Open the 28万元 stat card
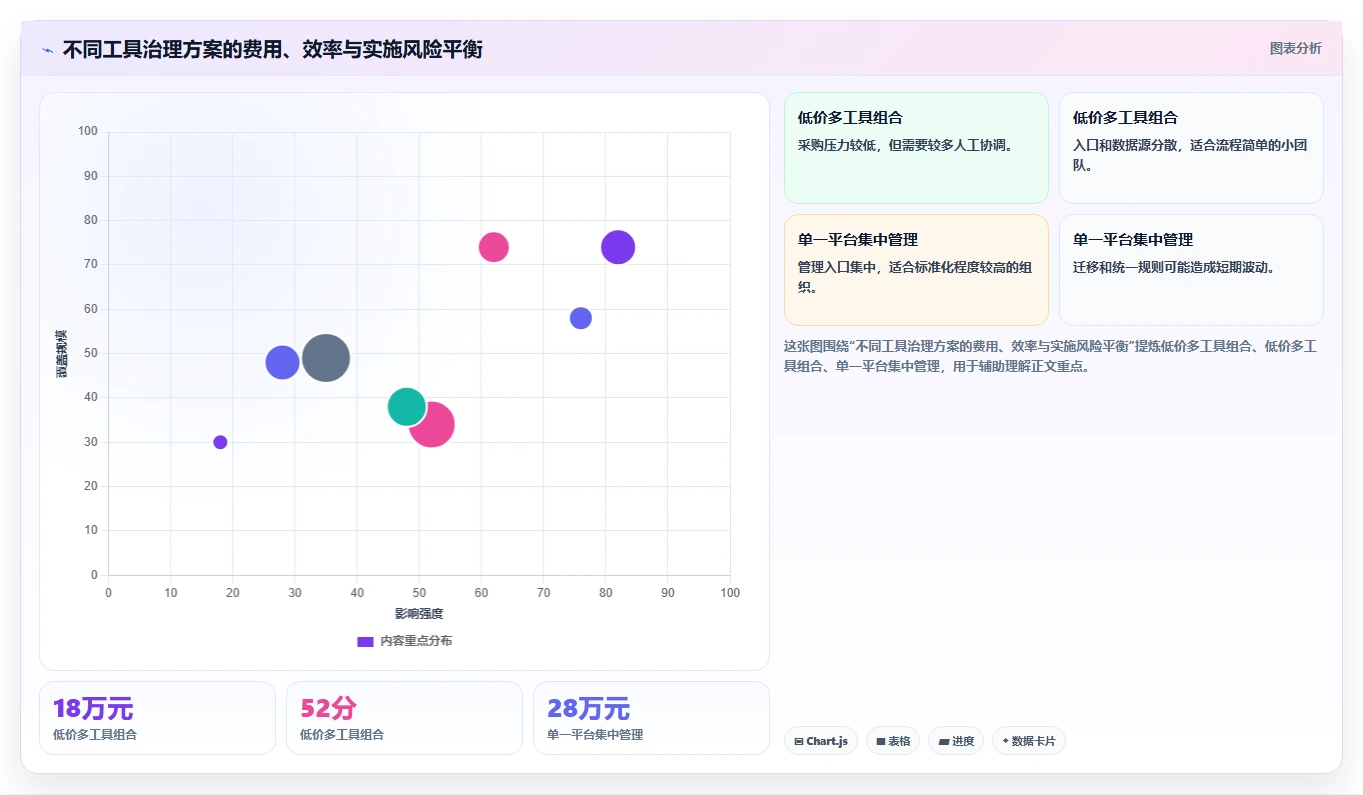 pyautogui.click(x=651, y=718)
